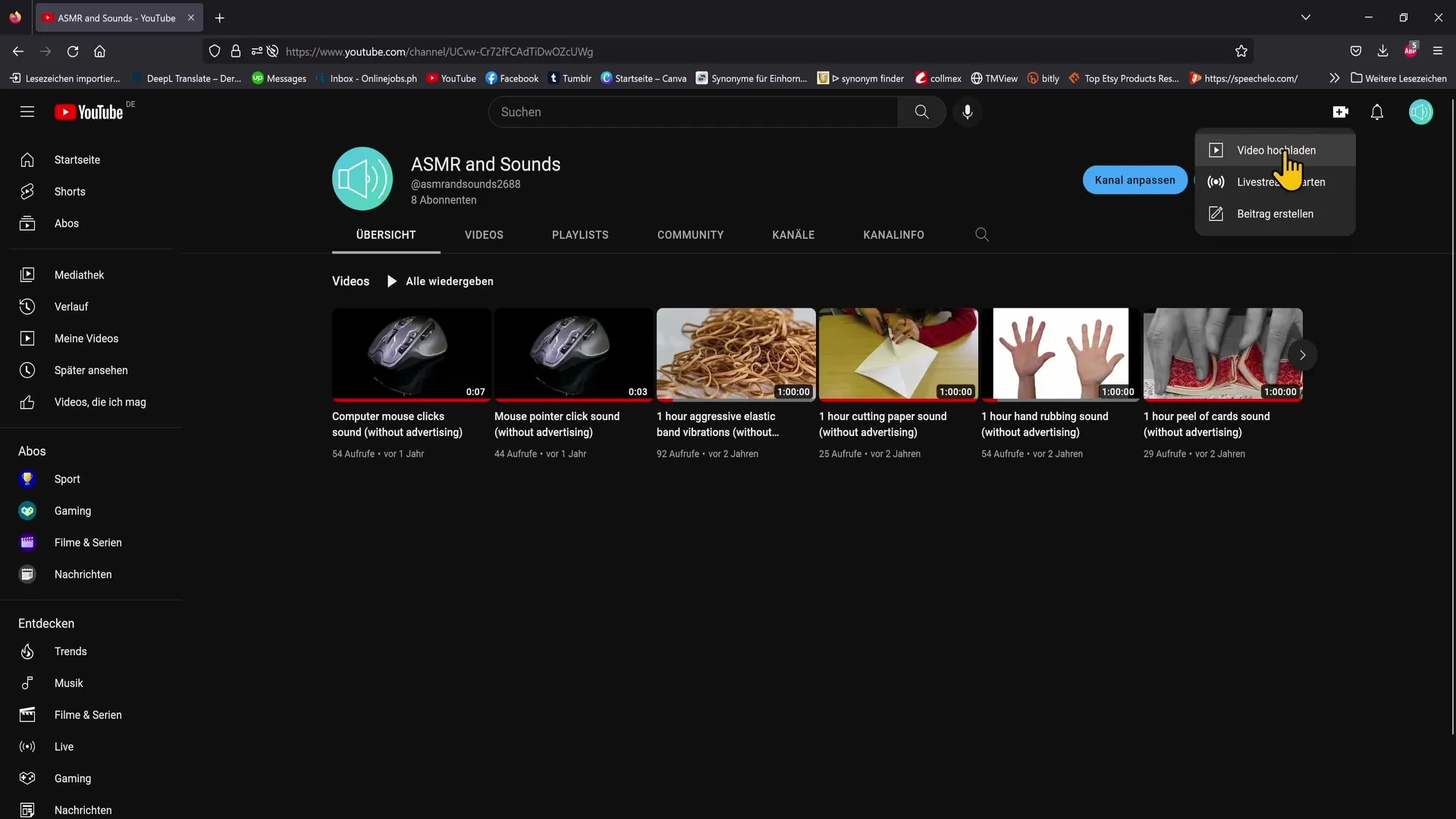Click the COMMUNITY tab item
Viewport: 1456px width, 819px height.
tap(690, 234)
